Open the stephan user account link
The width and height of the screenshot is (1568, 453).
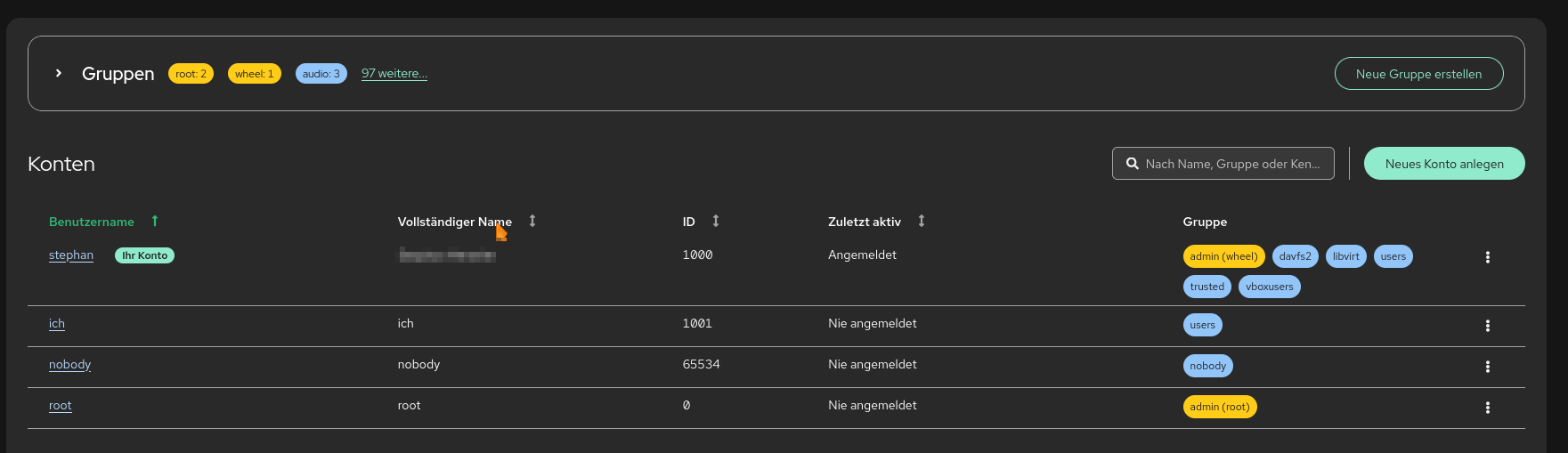[x=71, y=255]
